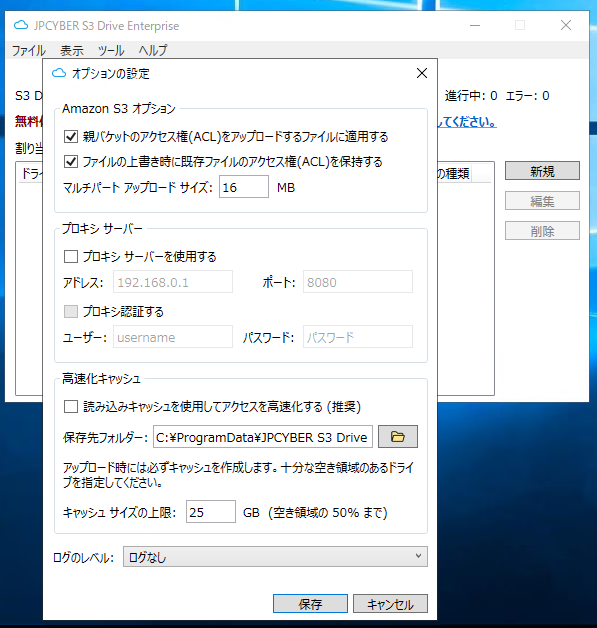Viewport: 597px width, 628px height.
Task: Click the 新規 button in main window
Action: pyautogui.click(x=542, y=171)
